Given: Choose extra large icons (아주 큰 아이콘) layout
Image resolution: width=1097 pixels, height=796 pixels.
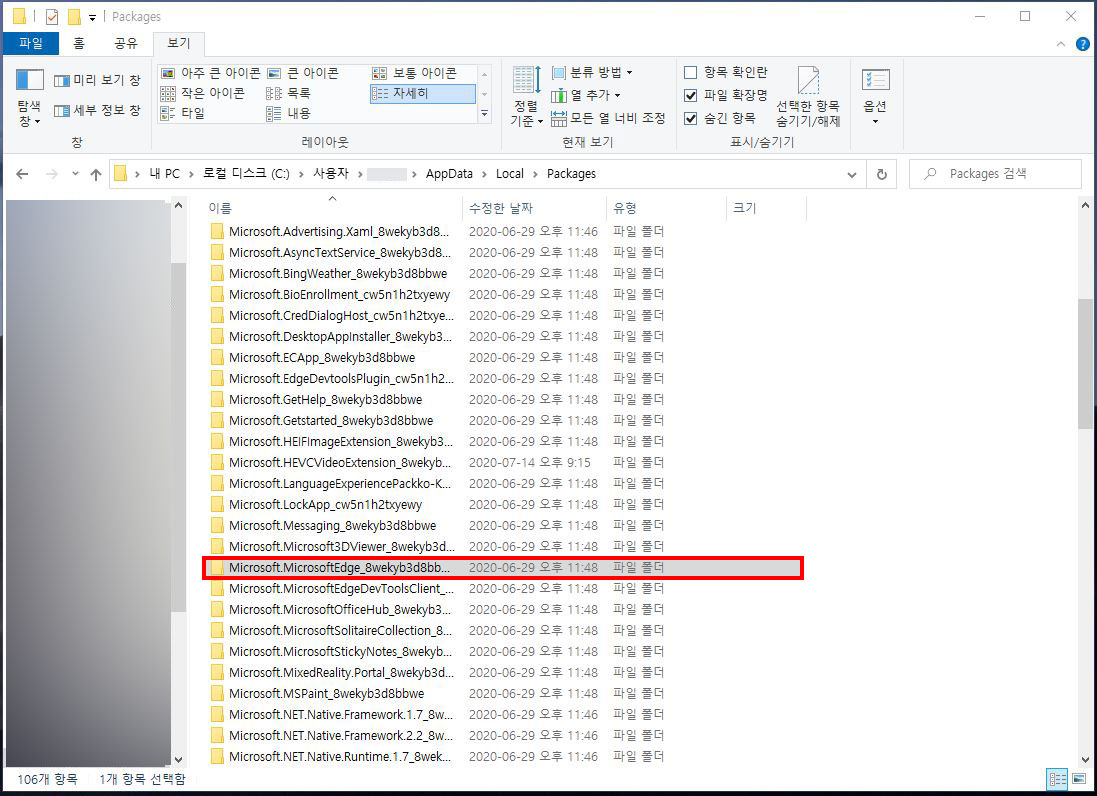Looking at the screenshot, I should point(211,73).
